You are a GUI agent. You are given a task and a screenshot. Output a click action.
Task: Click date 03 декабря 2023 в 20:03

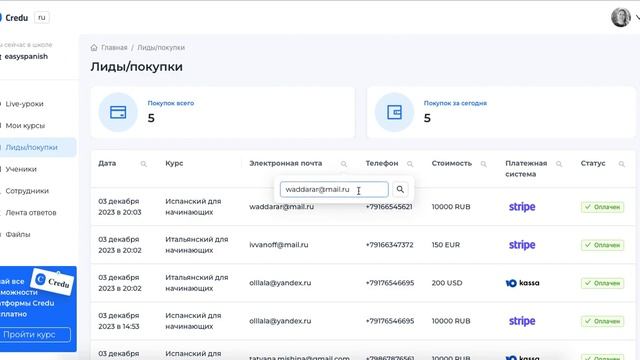pyautogui.click(x=120, y=207)
